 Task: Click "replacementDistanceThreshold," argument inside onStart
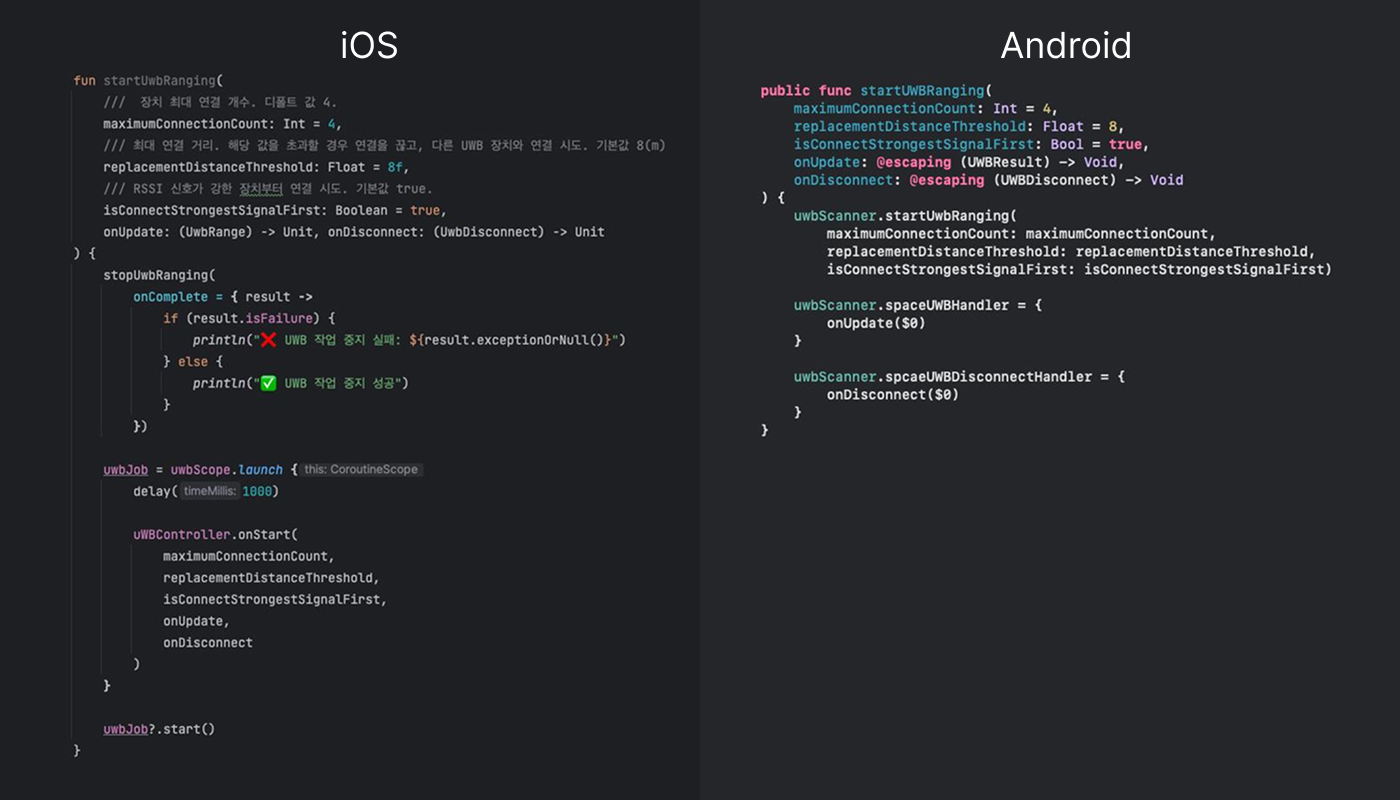pos(272,578)
